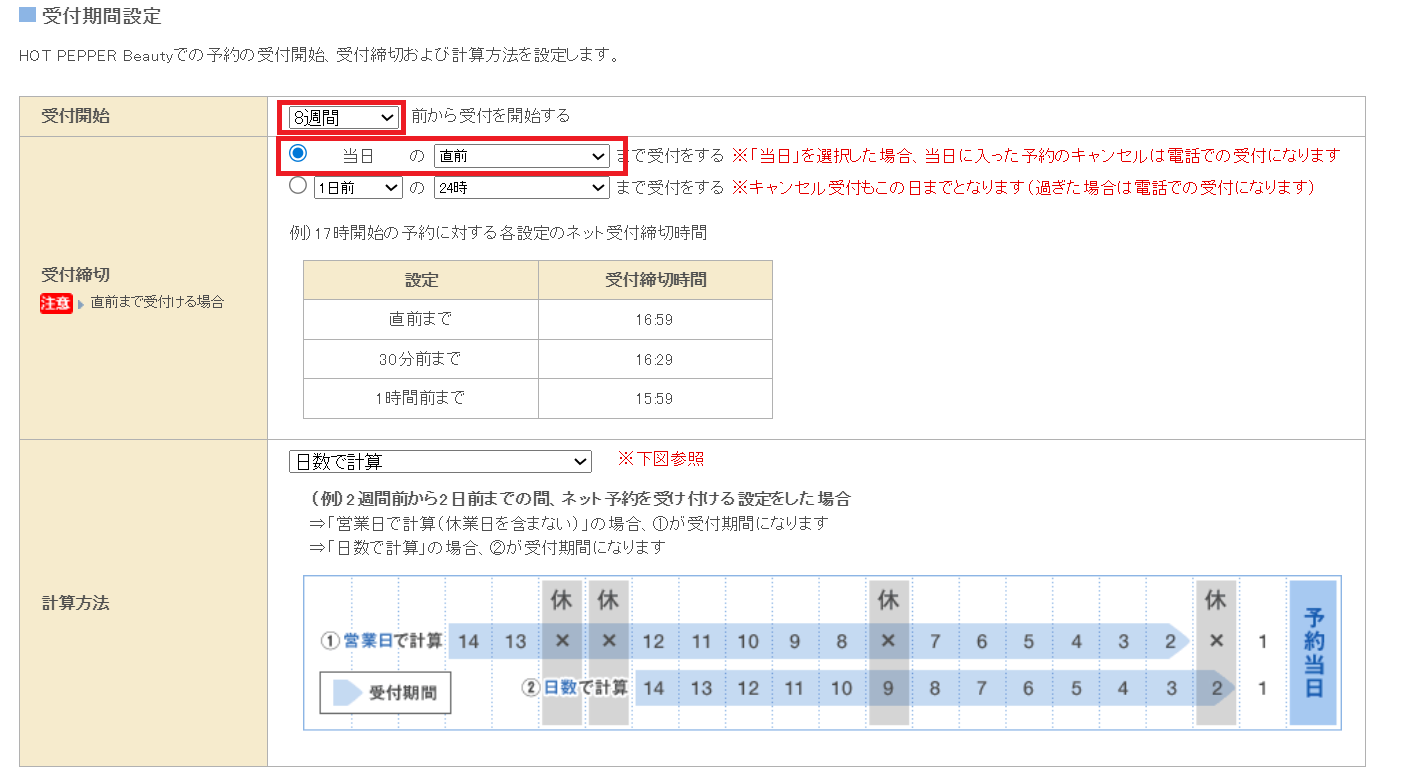
Task: Open the 日数で計算 calculation method dropdown
Action: (x=439, y=461)
